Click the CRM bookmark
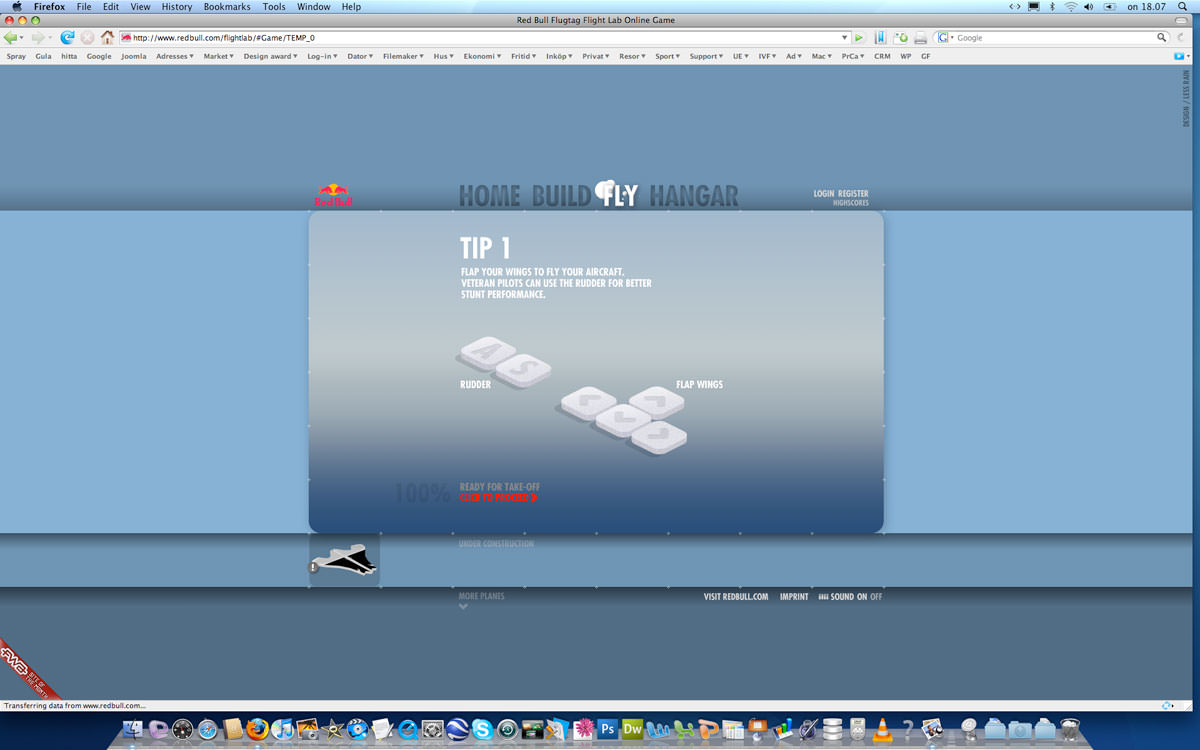1200x750 pixels. [882, 56]
